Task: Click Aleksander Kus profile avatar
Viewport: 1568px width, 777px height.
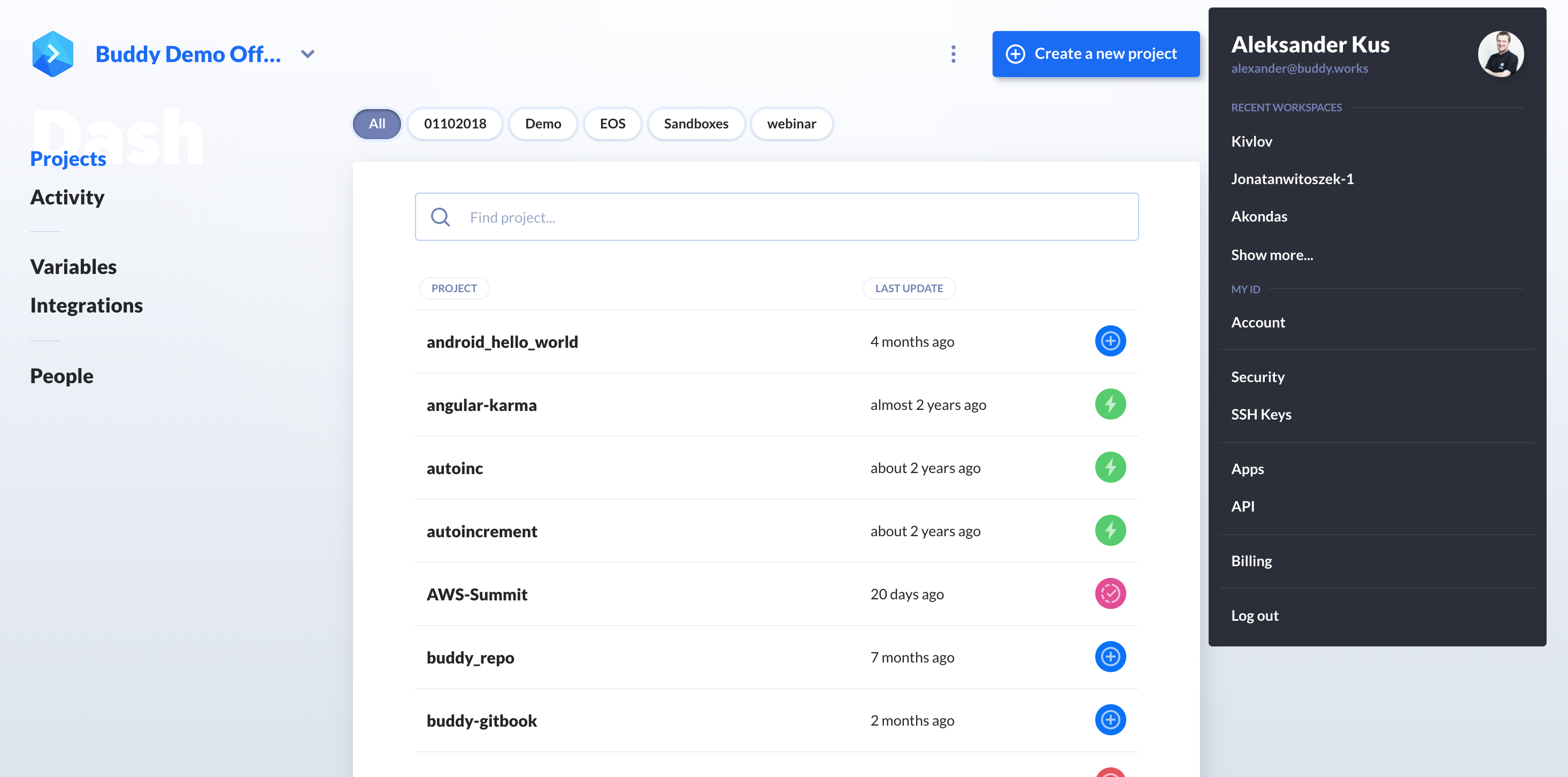Action: [1501, 54]
